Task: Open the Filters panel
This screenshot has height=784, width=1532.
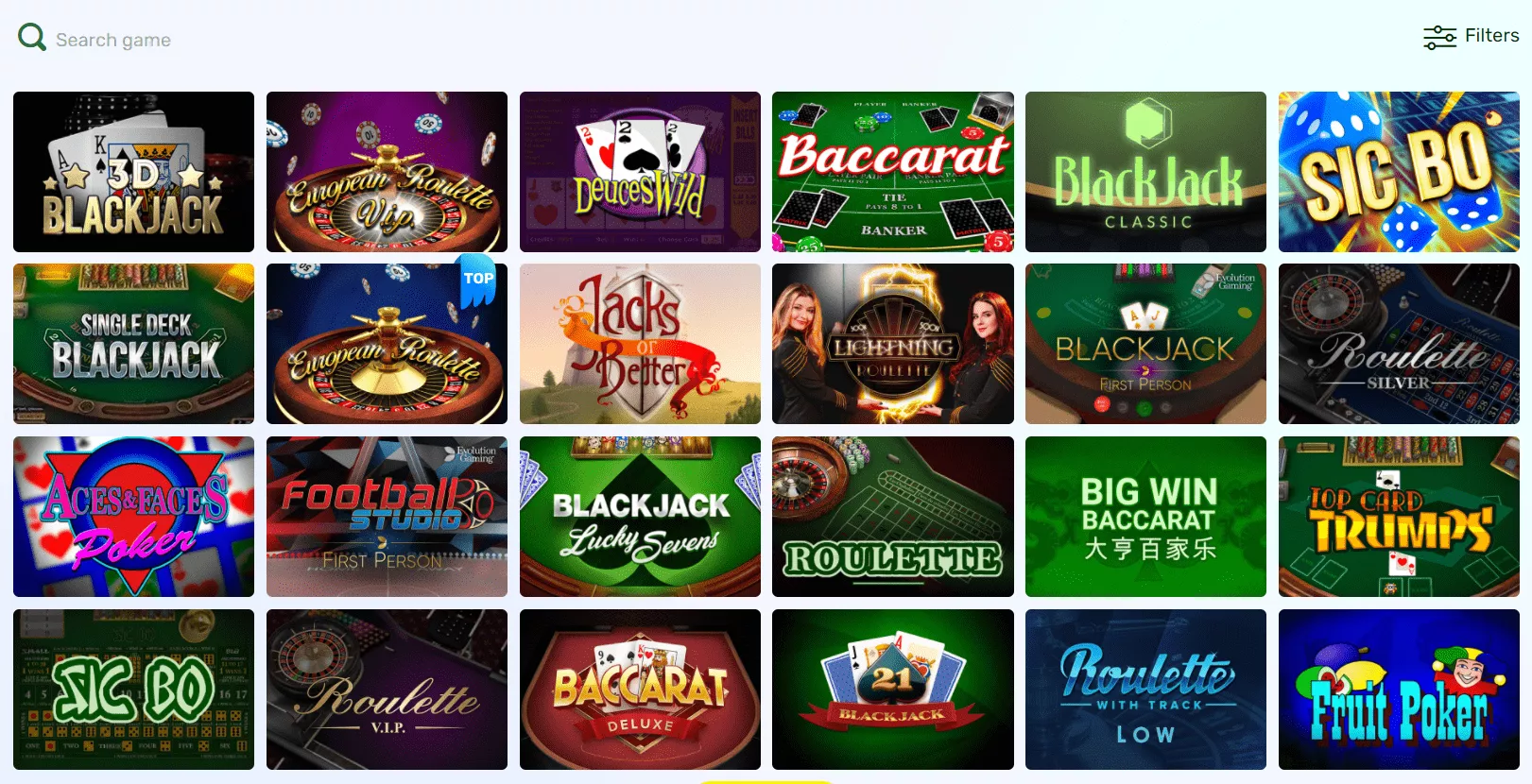Action: click(1472, 37)
